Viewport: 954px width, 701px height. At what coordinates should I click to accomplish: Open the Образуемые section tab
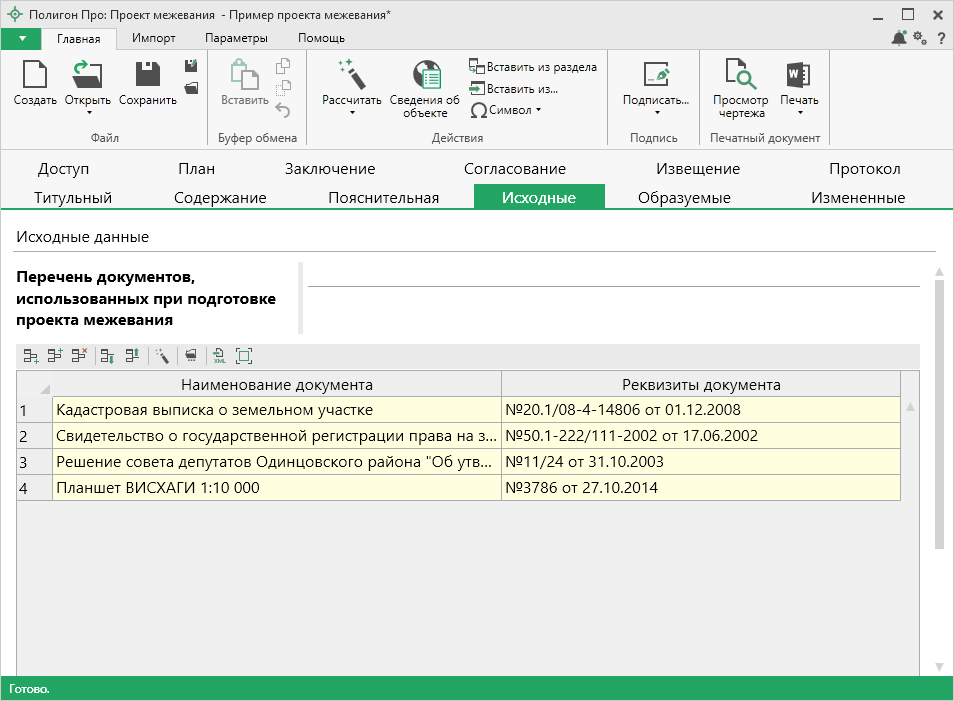(684, 197)
